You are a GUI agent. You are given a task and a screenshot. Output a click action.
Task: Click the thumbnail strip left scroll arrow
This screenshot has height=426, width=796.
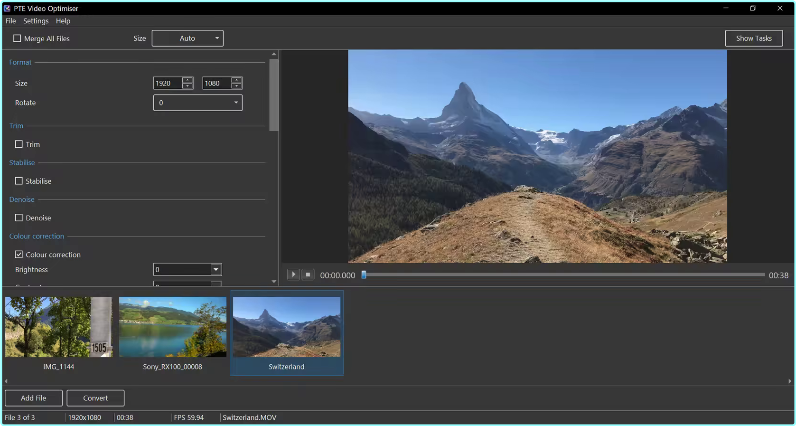pyautogui.click(x=6, y=381)
